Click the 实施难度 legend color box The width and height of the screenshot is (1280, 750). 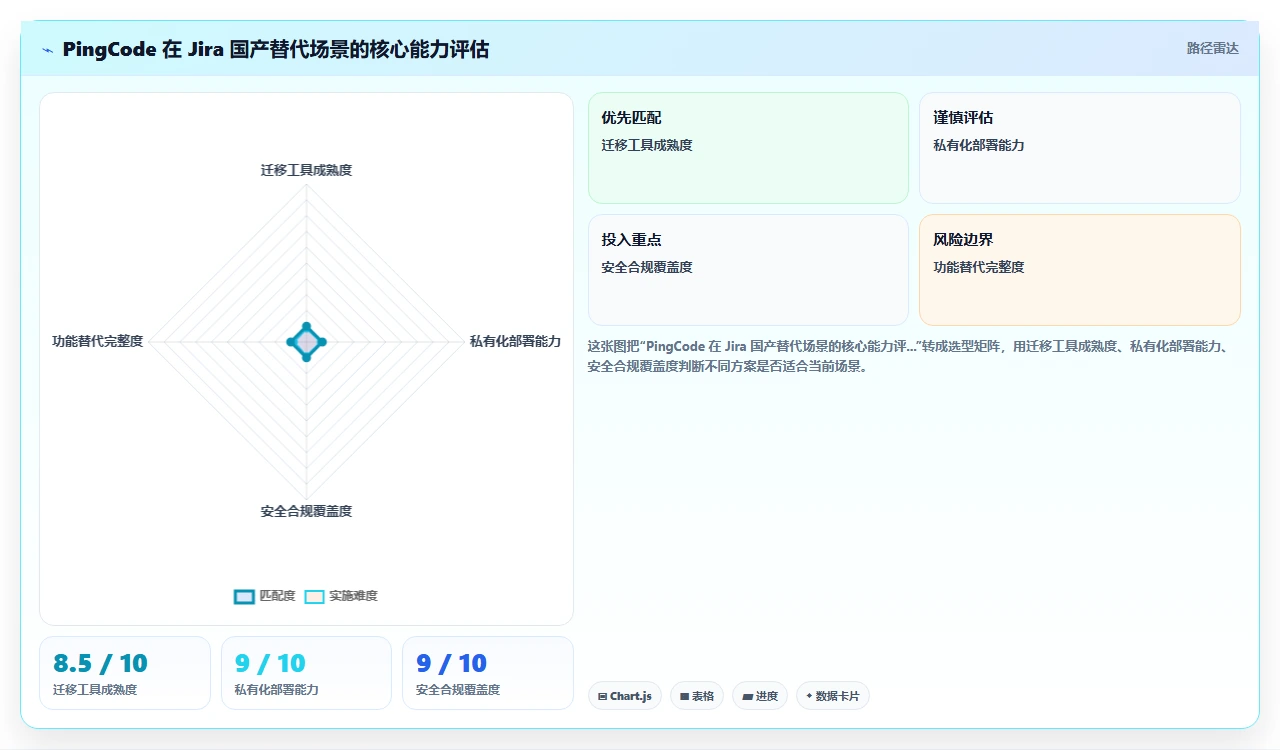[314, 597]
